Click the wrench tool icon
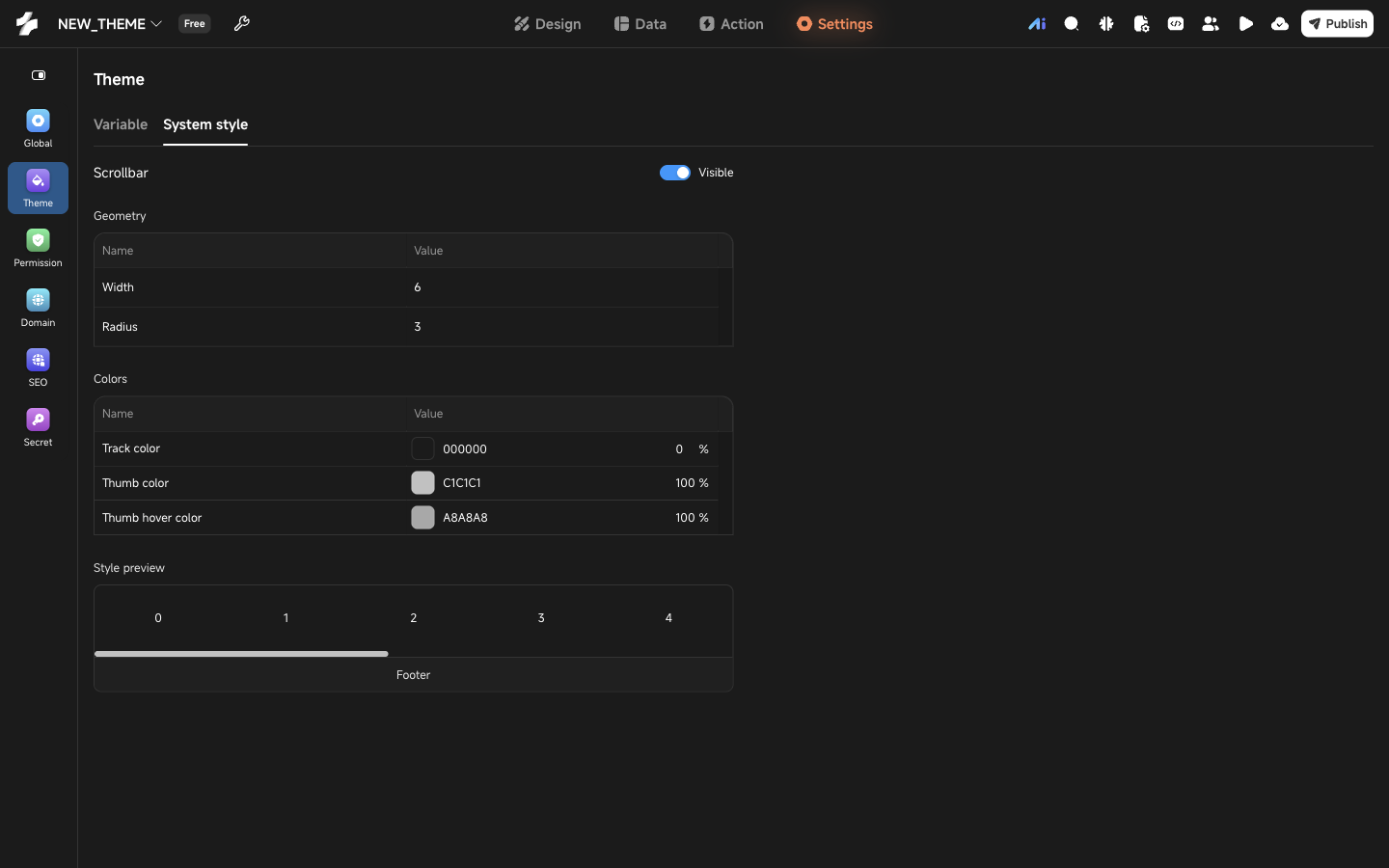Screen dimensions: 1389x868 tap(242, 24)
